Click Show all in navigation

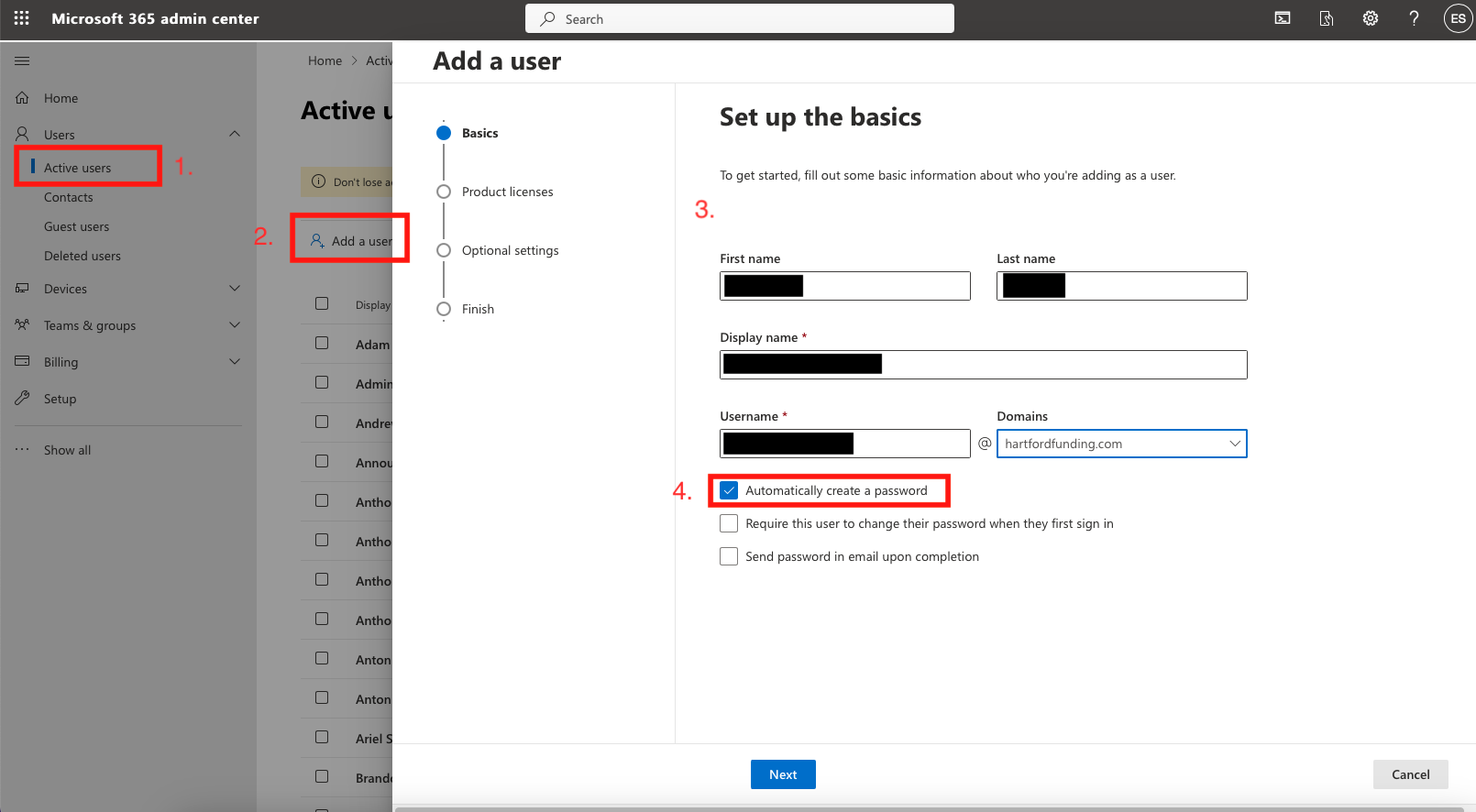(68, 450)
